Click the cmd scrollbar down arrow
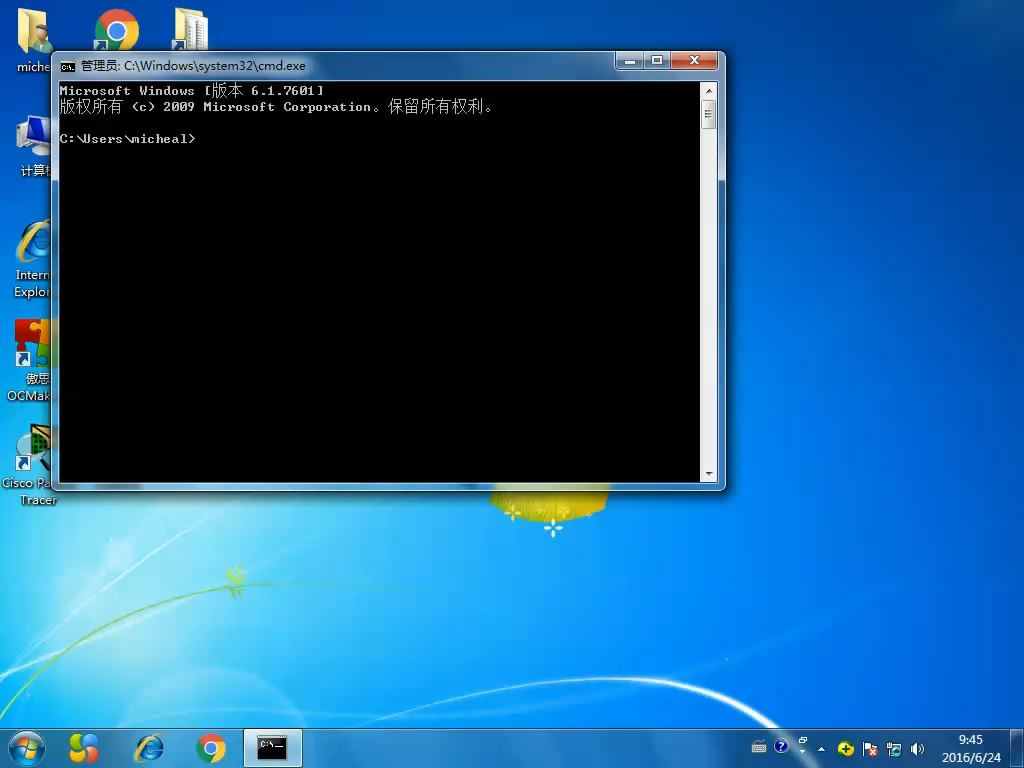 pyautogui.click(x=709, y=474)
